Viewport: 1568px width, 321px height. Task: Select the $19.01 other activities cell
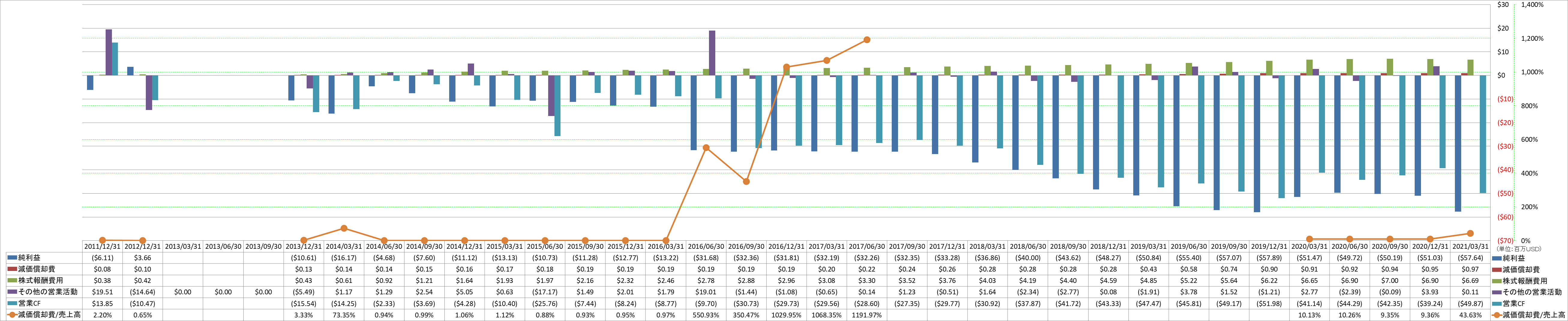[x=706, y=292]
